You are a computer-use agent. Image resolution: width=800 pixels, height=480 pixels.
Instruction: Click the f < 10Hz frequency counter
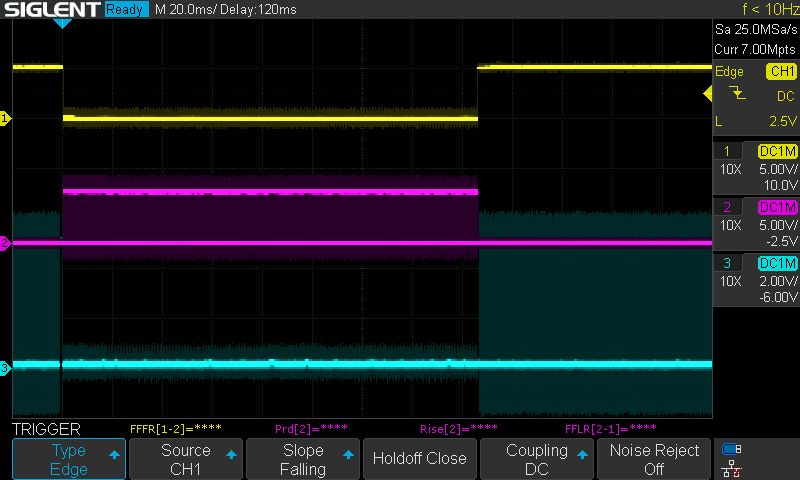[770, 9]
